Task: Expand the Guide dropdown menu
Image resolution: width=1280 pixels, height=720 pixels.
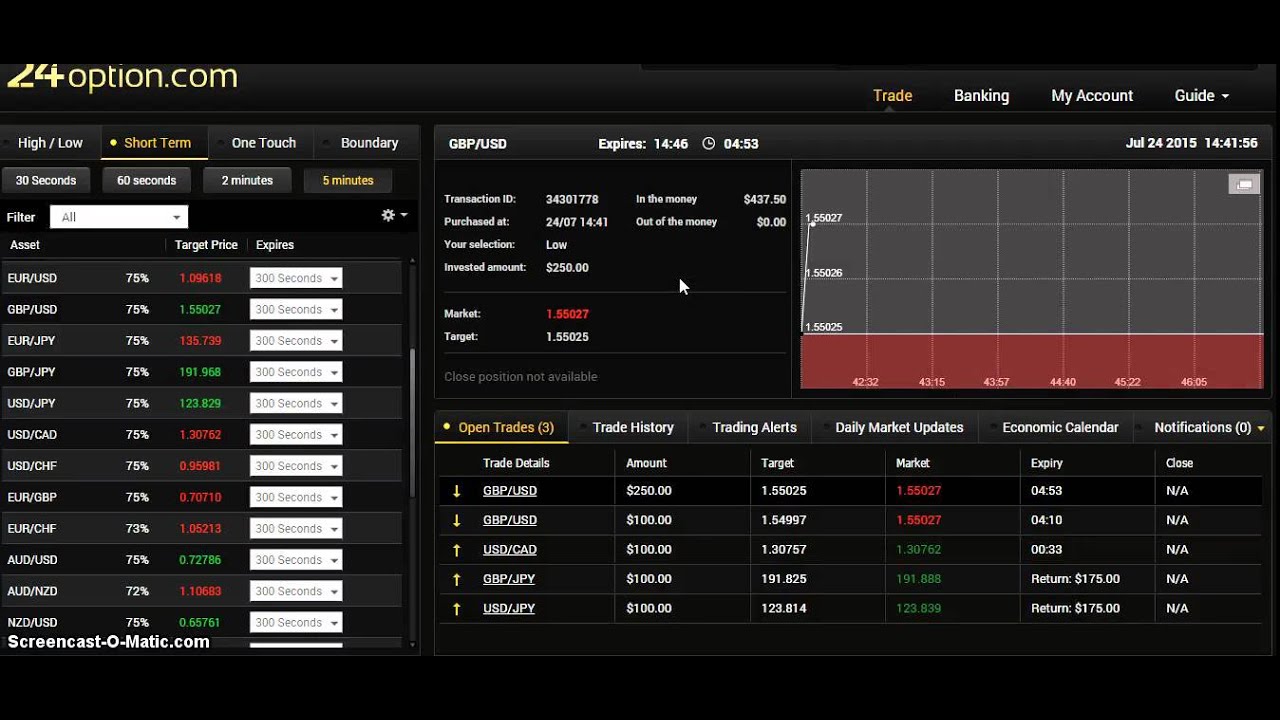Action: pyautogui.click(x=1201, y=96)
